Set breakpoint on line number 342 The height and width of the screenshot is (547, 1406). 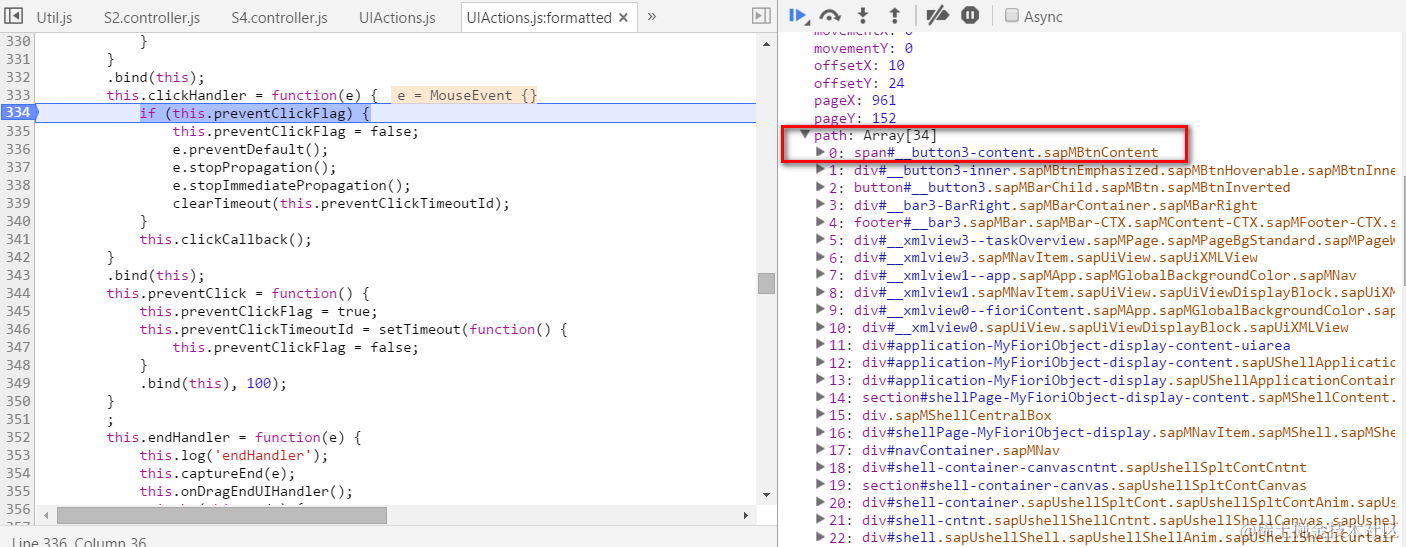pyautogui.click(x=18, y=257)
